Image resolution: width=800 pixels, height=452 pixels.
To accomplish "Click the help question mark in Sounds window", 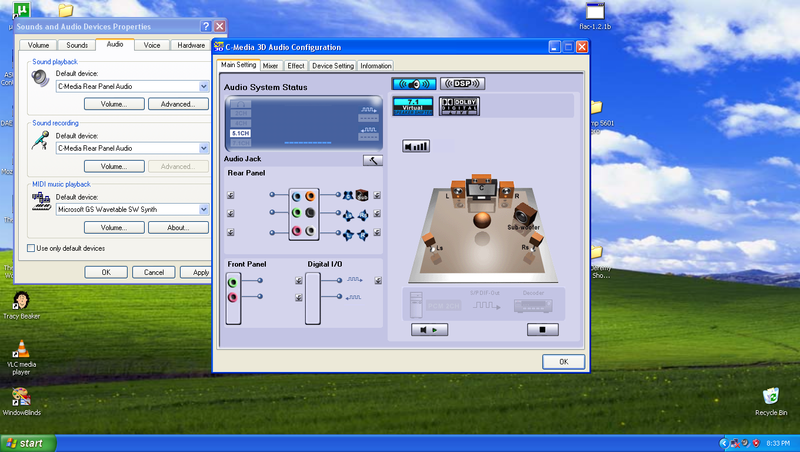I will pos(206,27).
